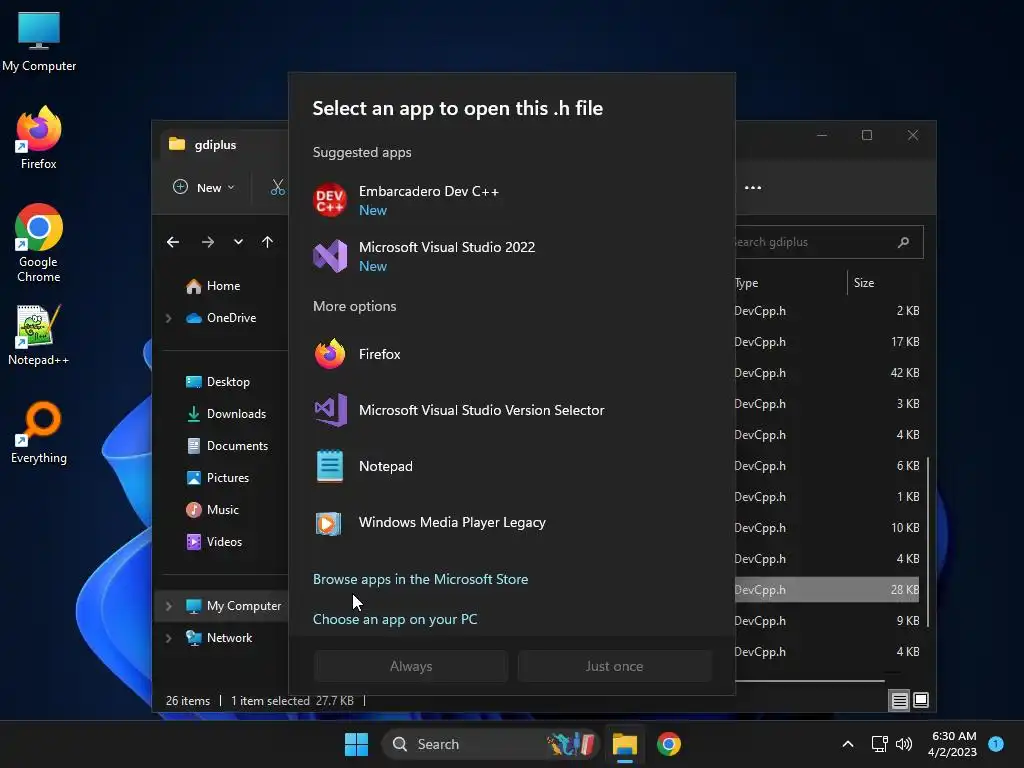Viewport: 1024px width, 768px height.
Task: Pick Firefox in More options list
Action: [x=511, y=354]
